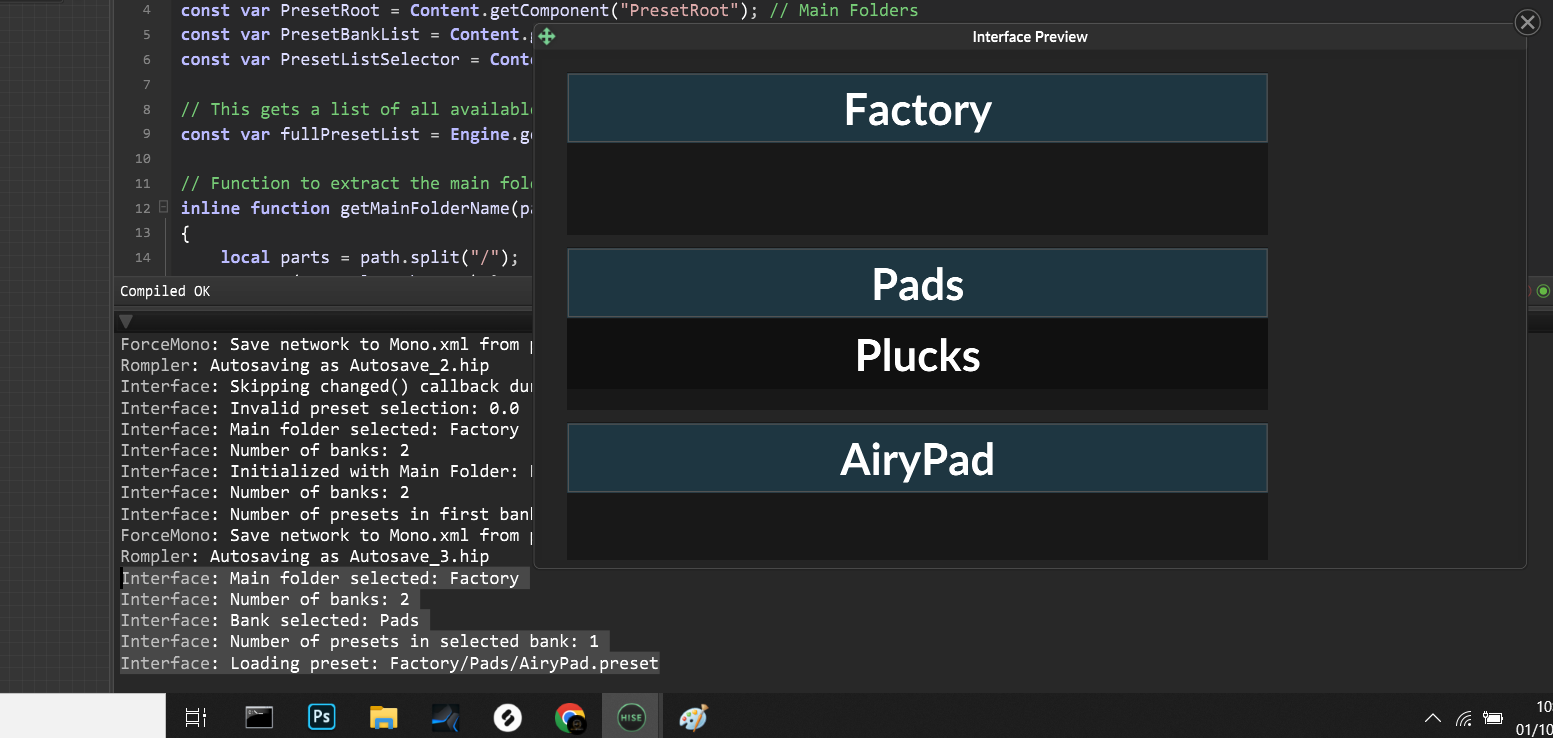This screenshot has height=738, width=1553.
Task: Select the Factory main folder
Action: (x=917, y=108)
